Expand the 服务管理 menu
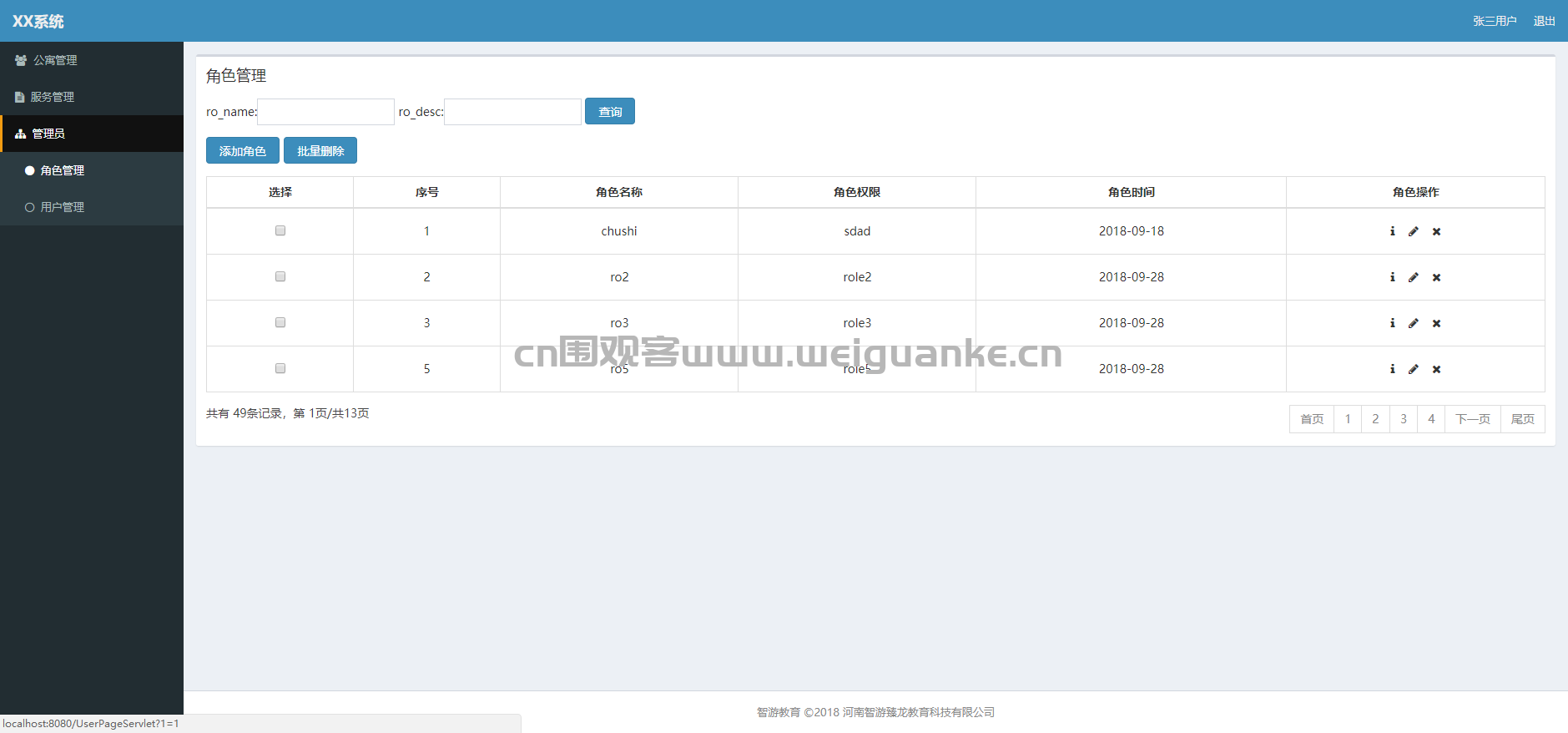 [92, 97]
